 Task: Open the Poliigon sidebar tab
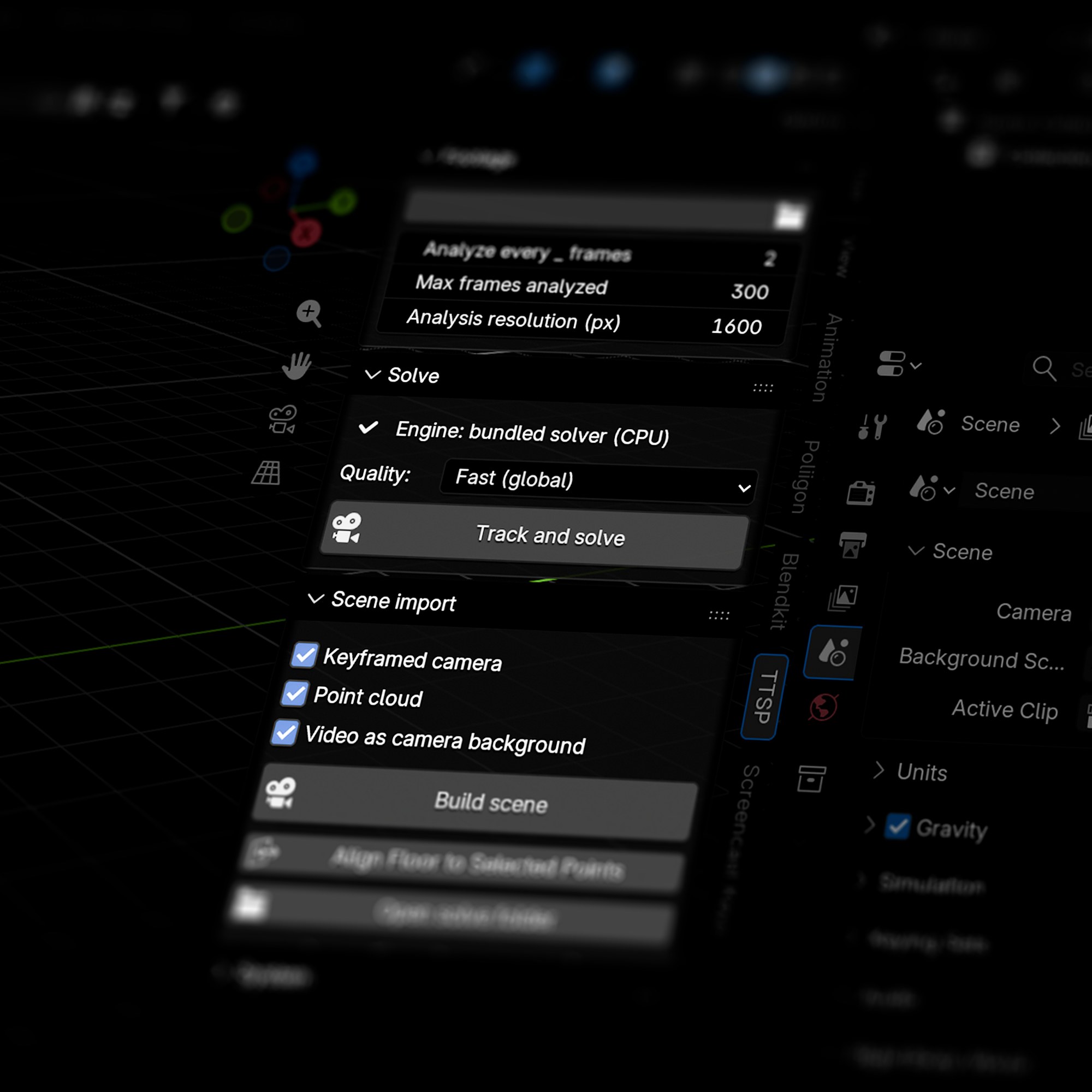pyautogui.click(x=805, y=477)
